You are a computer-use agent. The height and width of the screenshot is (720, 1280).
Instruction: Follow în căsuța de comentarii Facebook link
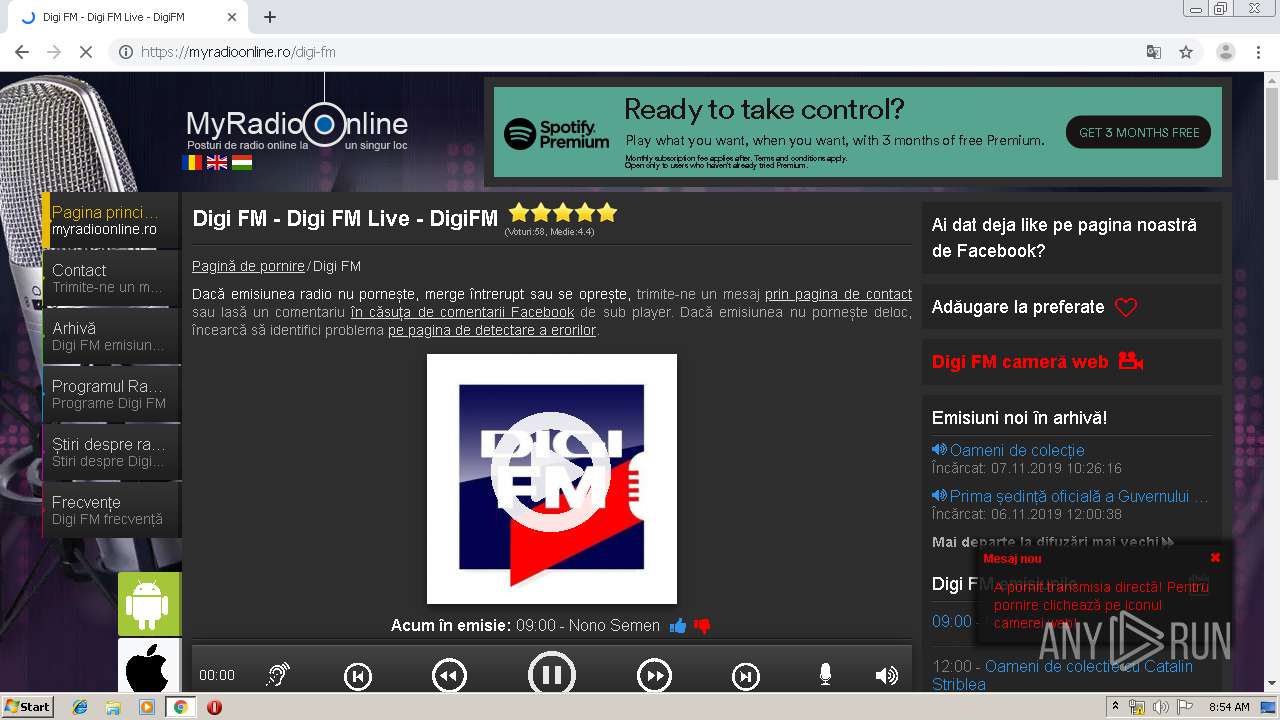pos(462,312)
